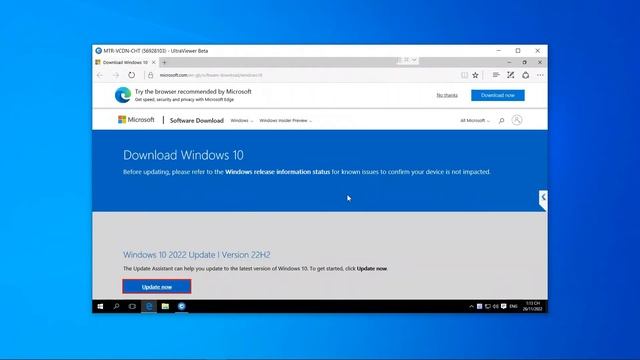Select the Download Windows 10 tab
This screenshot has height=360, width=640.
pos(125,62)
